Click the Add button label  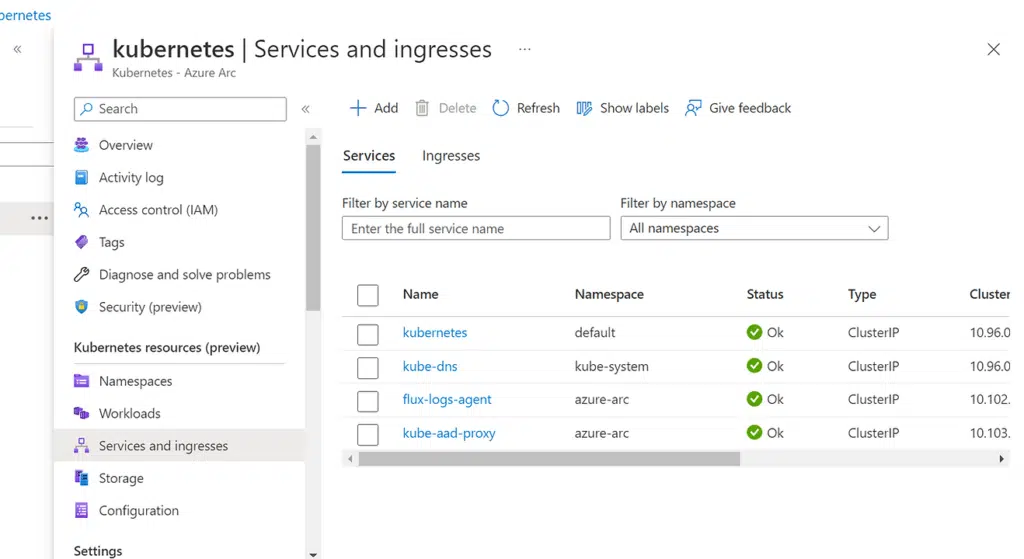point(386,108)
